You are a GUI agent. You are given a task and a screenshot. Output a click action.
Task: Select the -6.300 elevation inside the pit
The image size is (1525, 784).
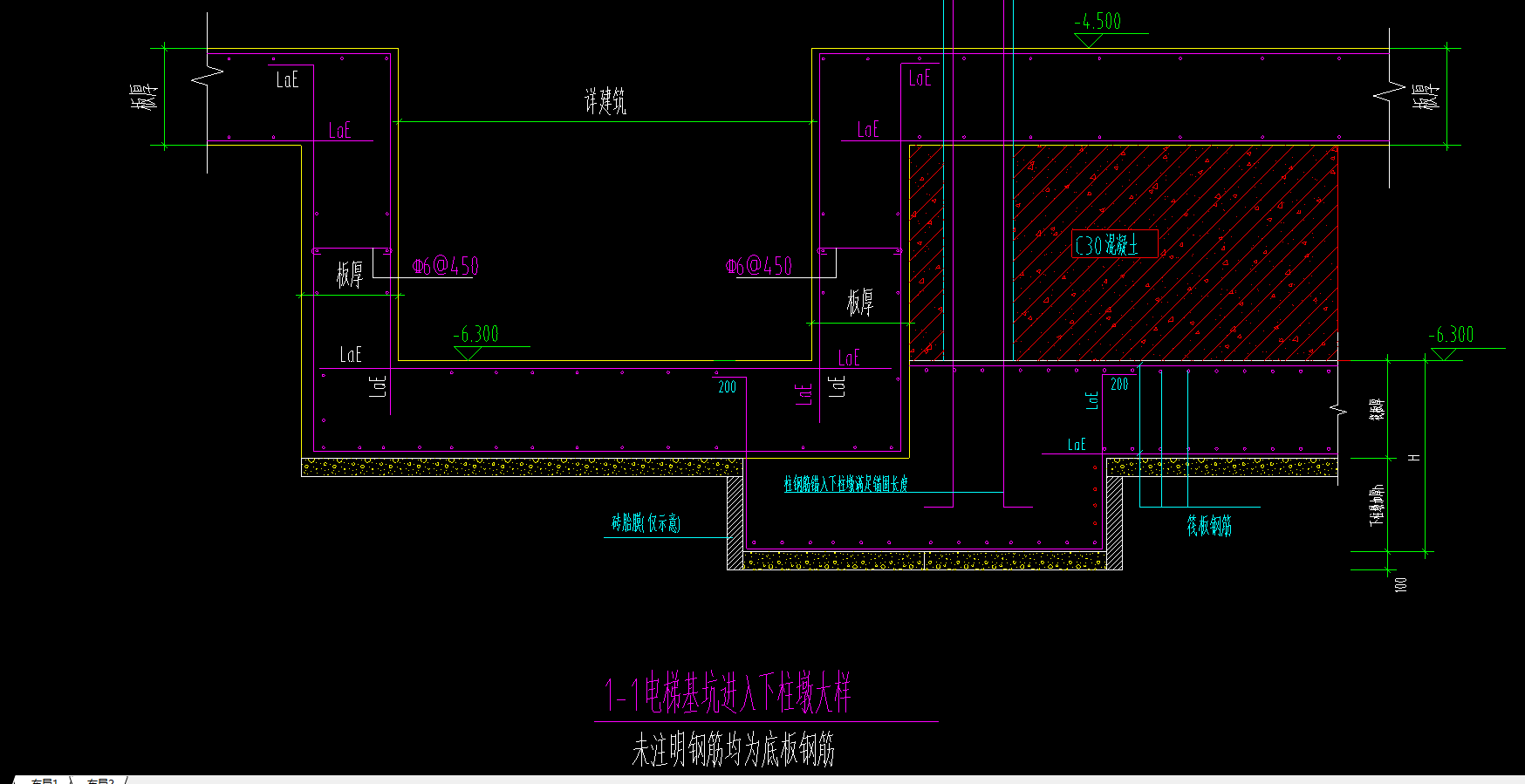pos(476,334)
